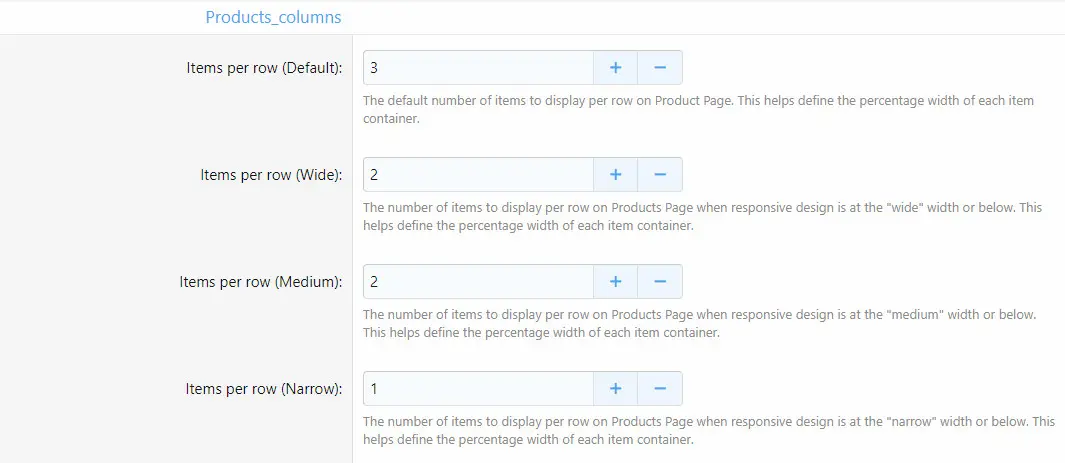The height and width of the screenshot is (463, 1065).
Task: Click the "wide" width description text
Action: (702, 217)
